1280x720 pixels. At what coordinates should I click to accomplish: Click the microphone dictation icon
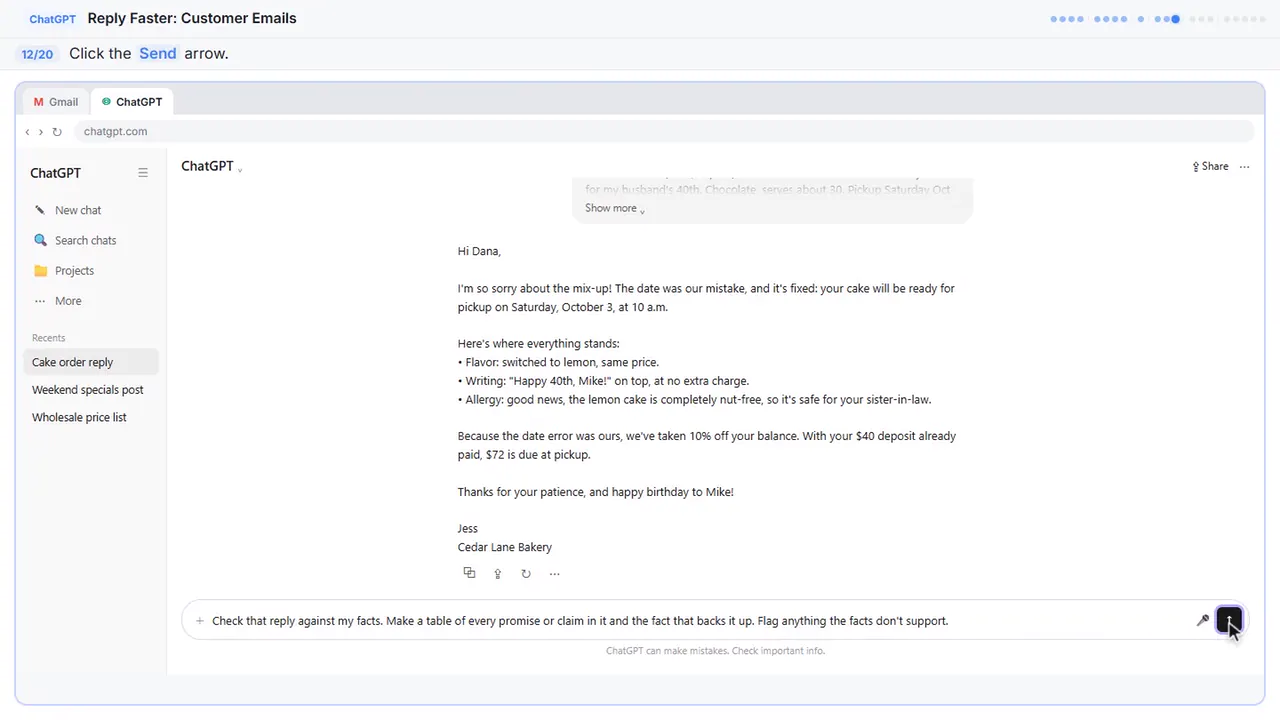[x=1202, y=621]
